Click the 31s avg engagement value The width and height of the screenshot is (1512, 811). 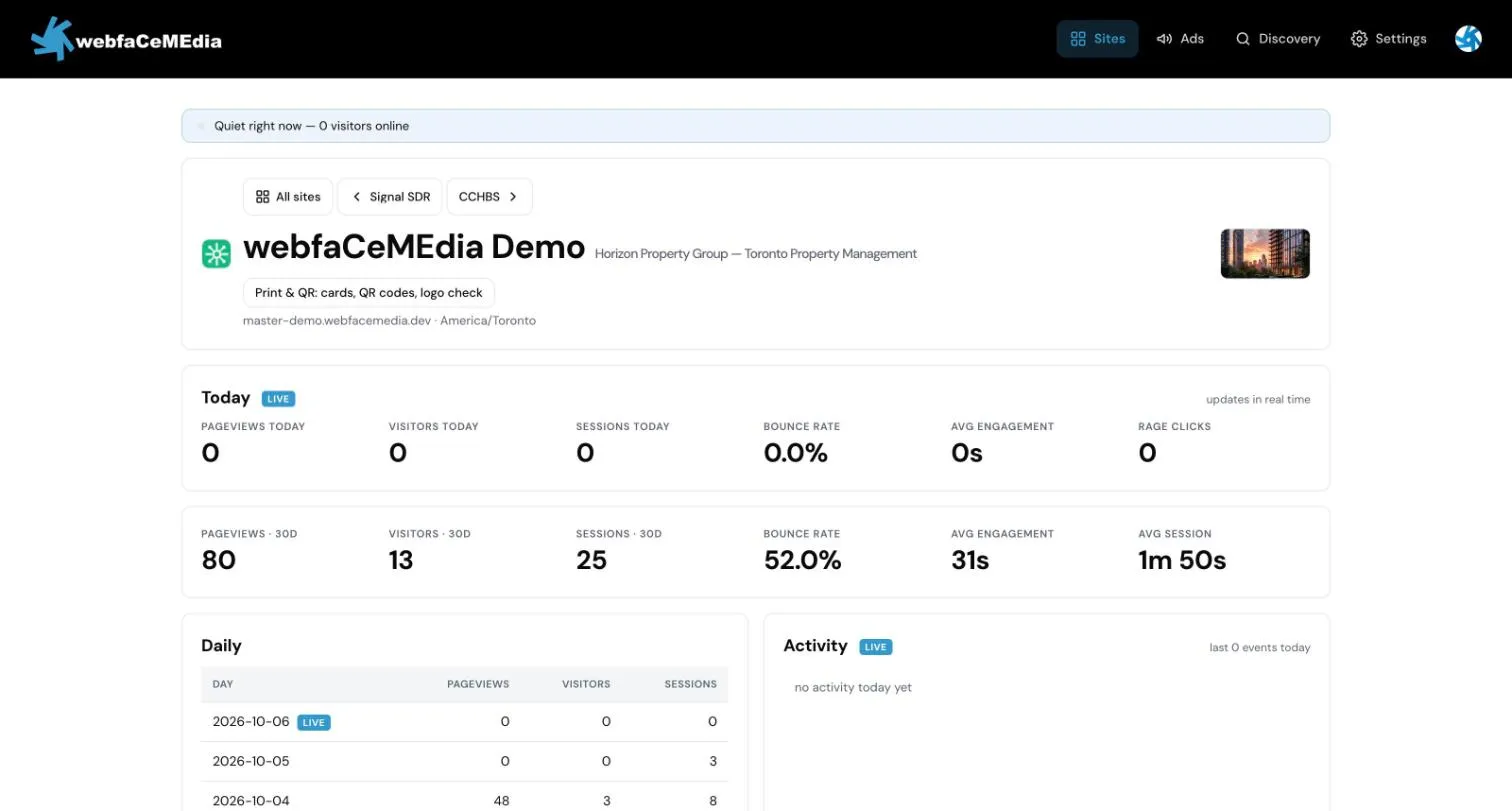[970, 561]
